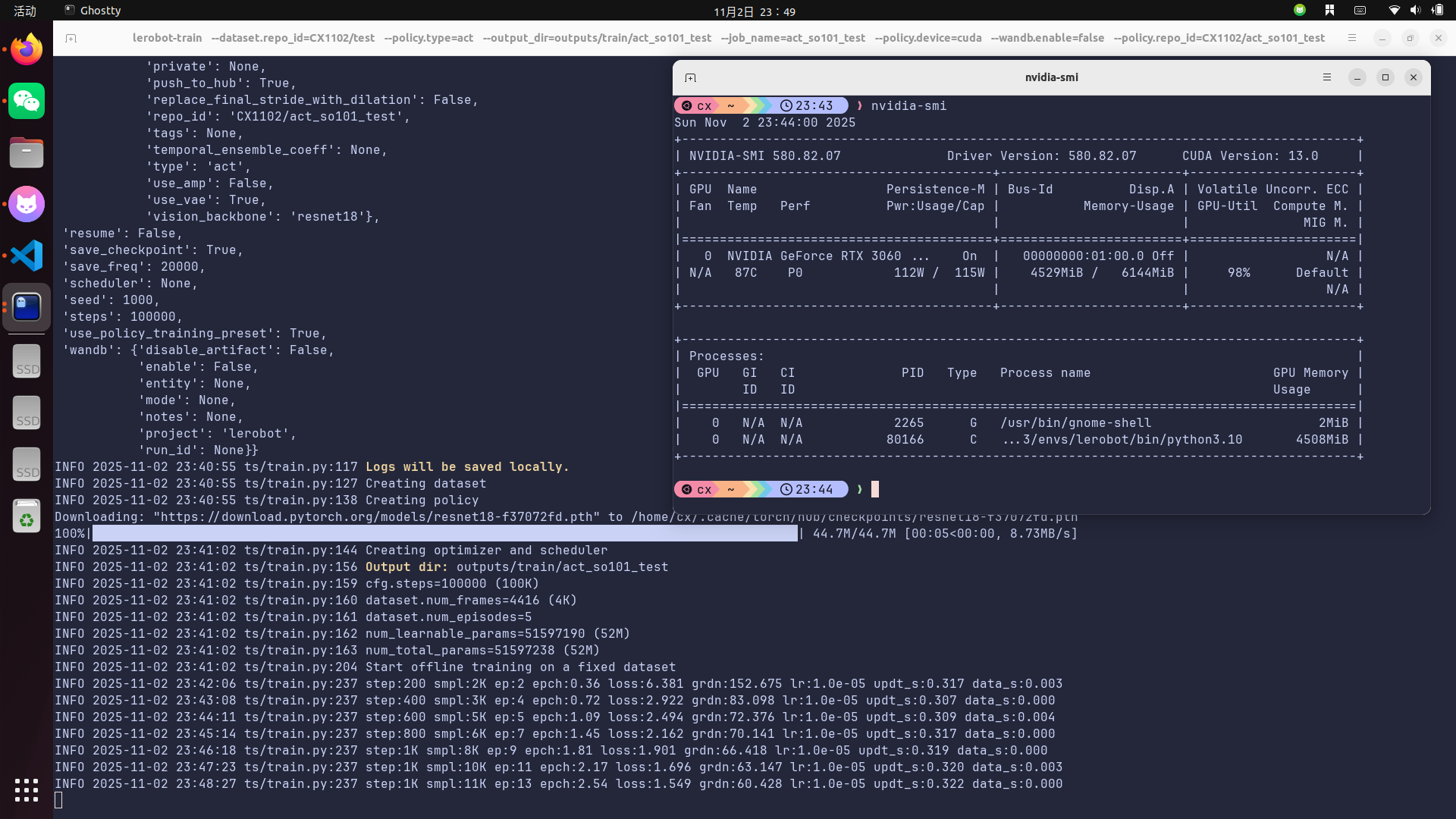Open hamburger menu in the nvidia-smi window

1327,77
